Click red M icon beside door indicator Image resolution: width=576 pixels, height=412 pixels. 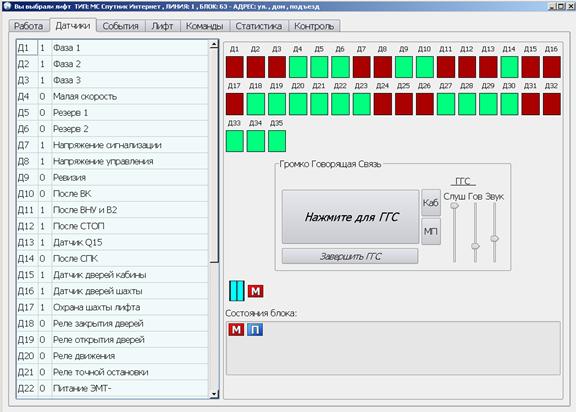255,291
